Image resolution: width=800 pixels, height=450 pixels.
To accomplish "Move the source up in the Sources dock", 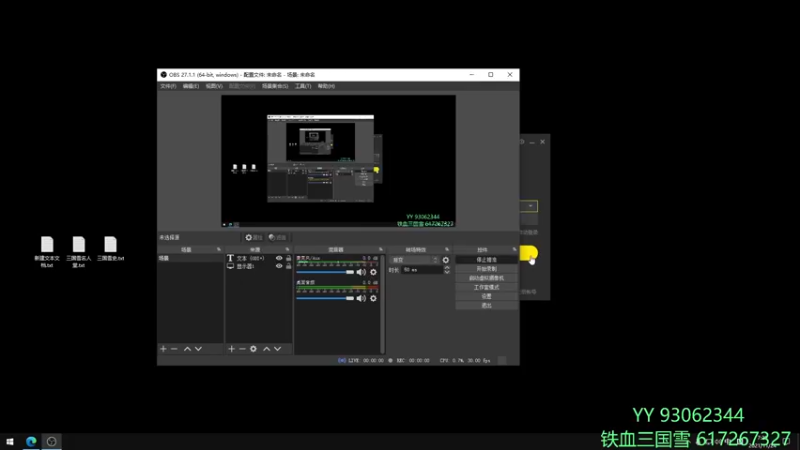I will pyautogui.click(x=266, y=349).
